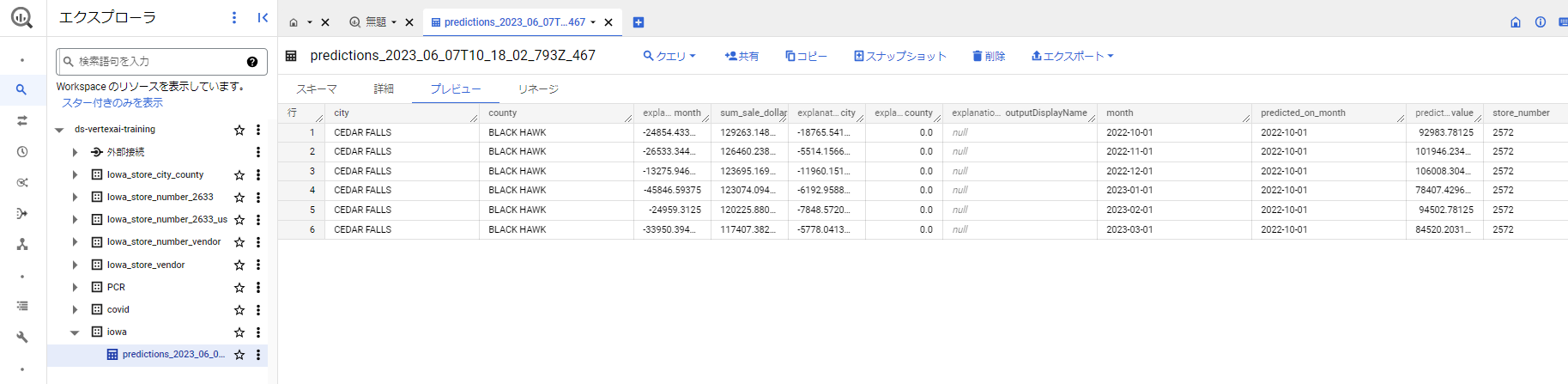Select the home tab
The image size is (1568, 384).
click(294, 22)
